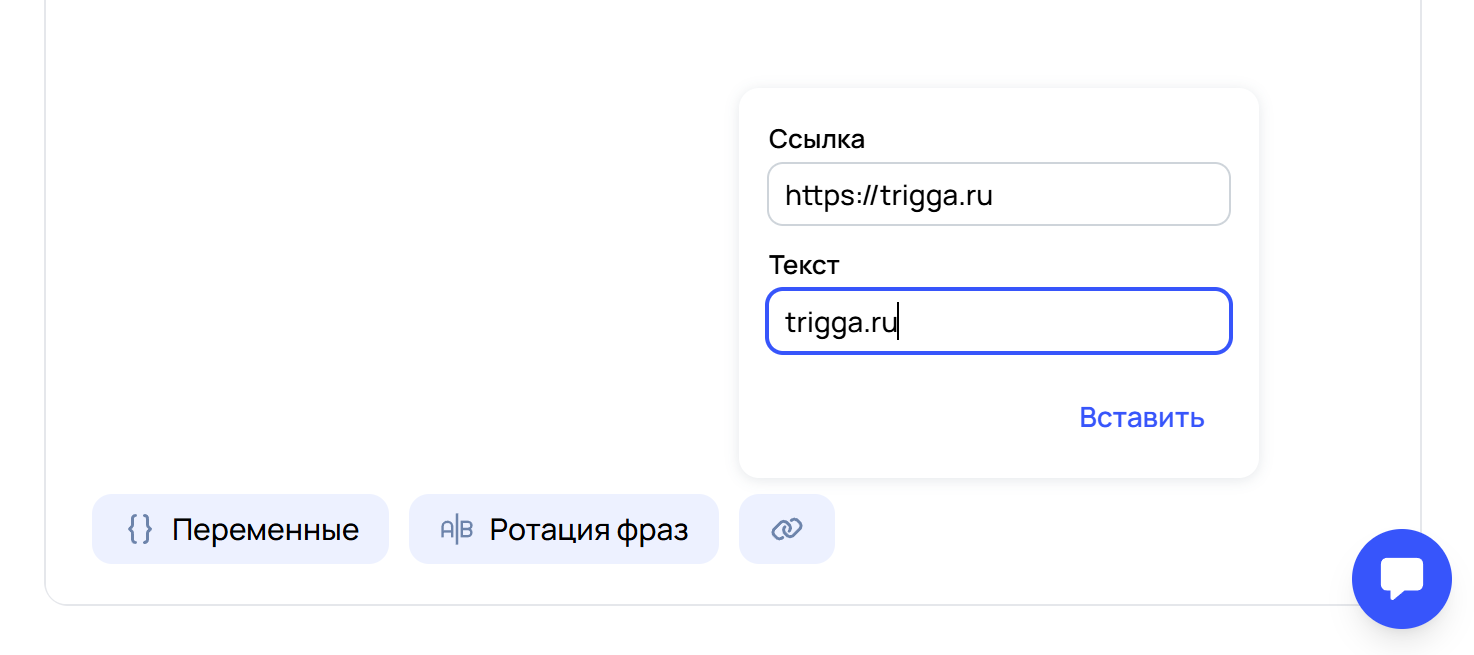Click the curly braces icon beside Переменные
The height and width of the screenshot is (655, 1474).
point(141,529)
